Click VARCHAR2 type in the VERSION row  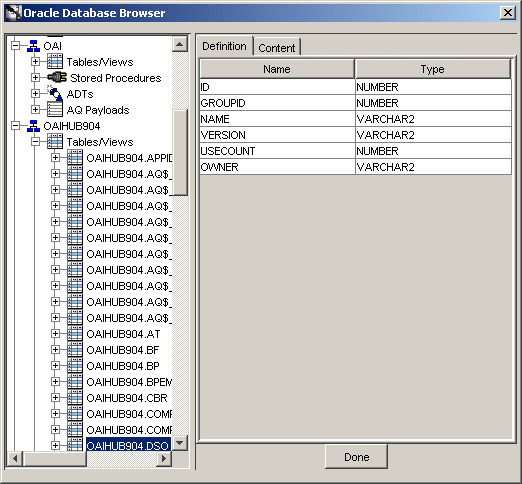tap(433, 135)
